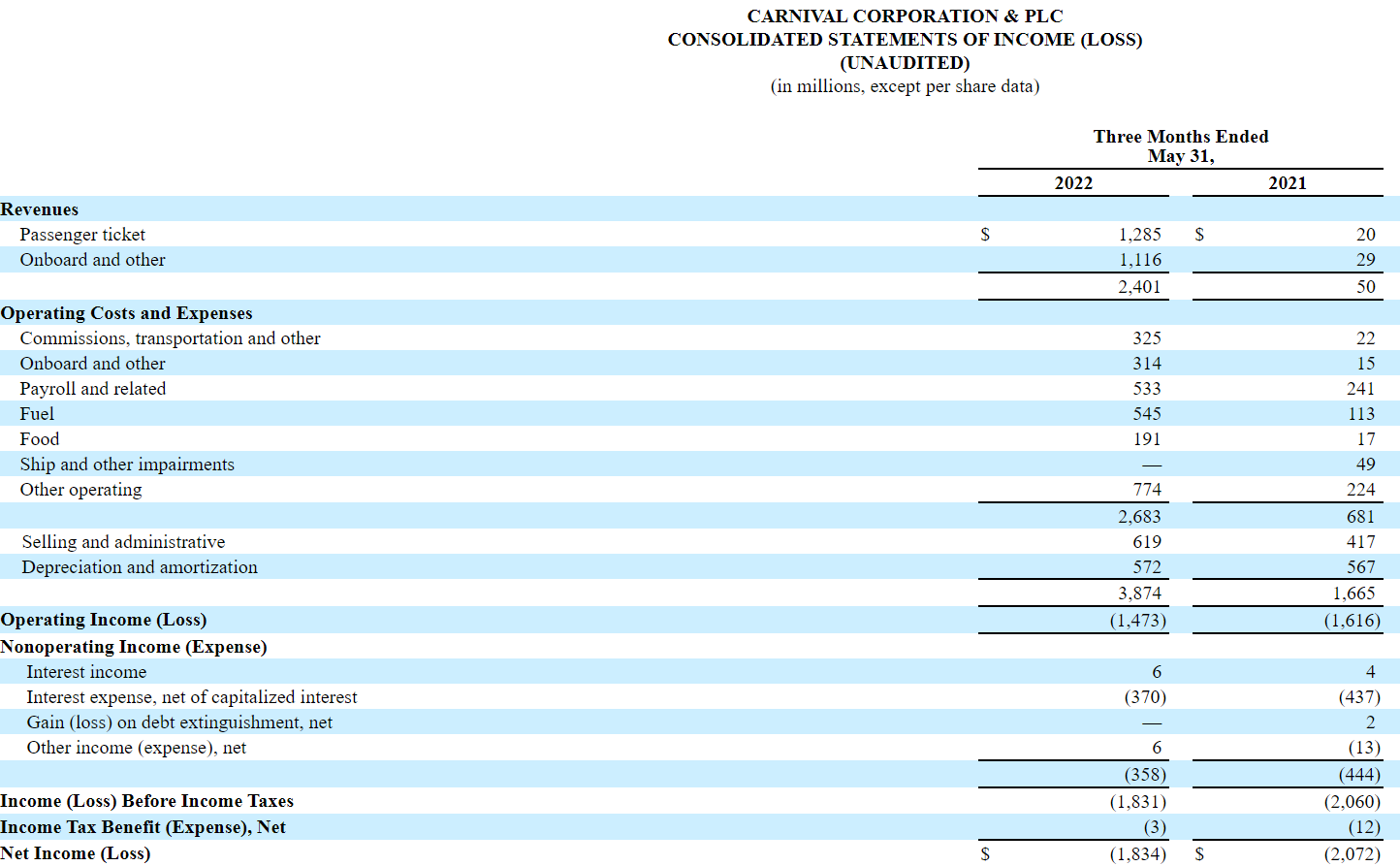Select Passenger ticket 2022 value 1,285

(x=1139, y=235)
